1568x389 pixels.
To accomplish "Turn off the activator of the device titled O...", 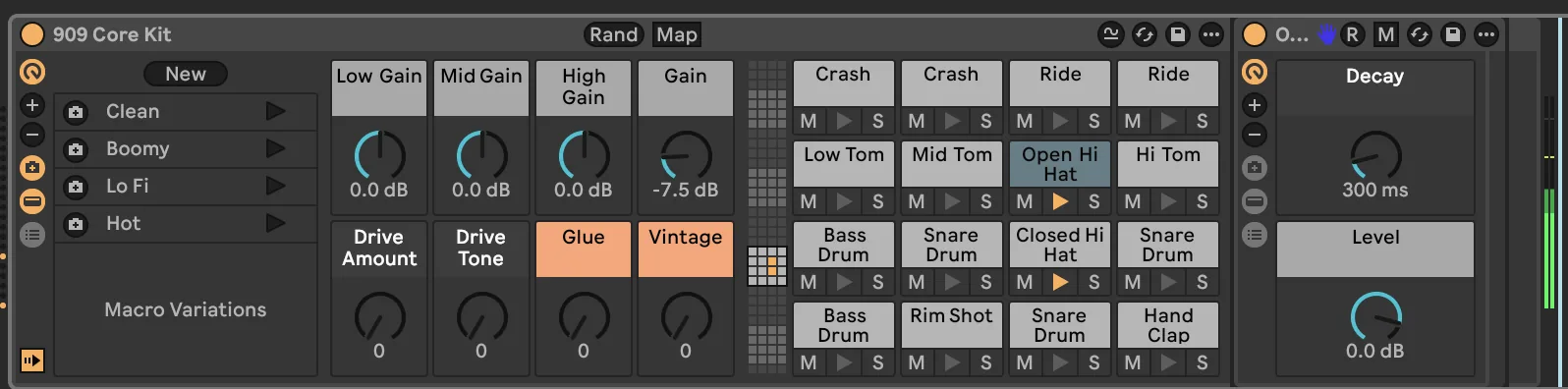I will (x=1255, y=34).
